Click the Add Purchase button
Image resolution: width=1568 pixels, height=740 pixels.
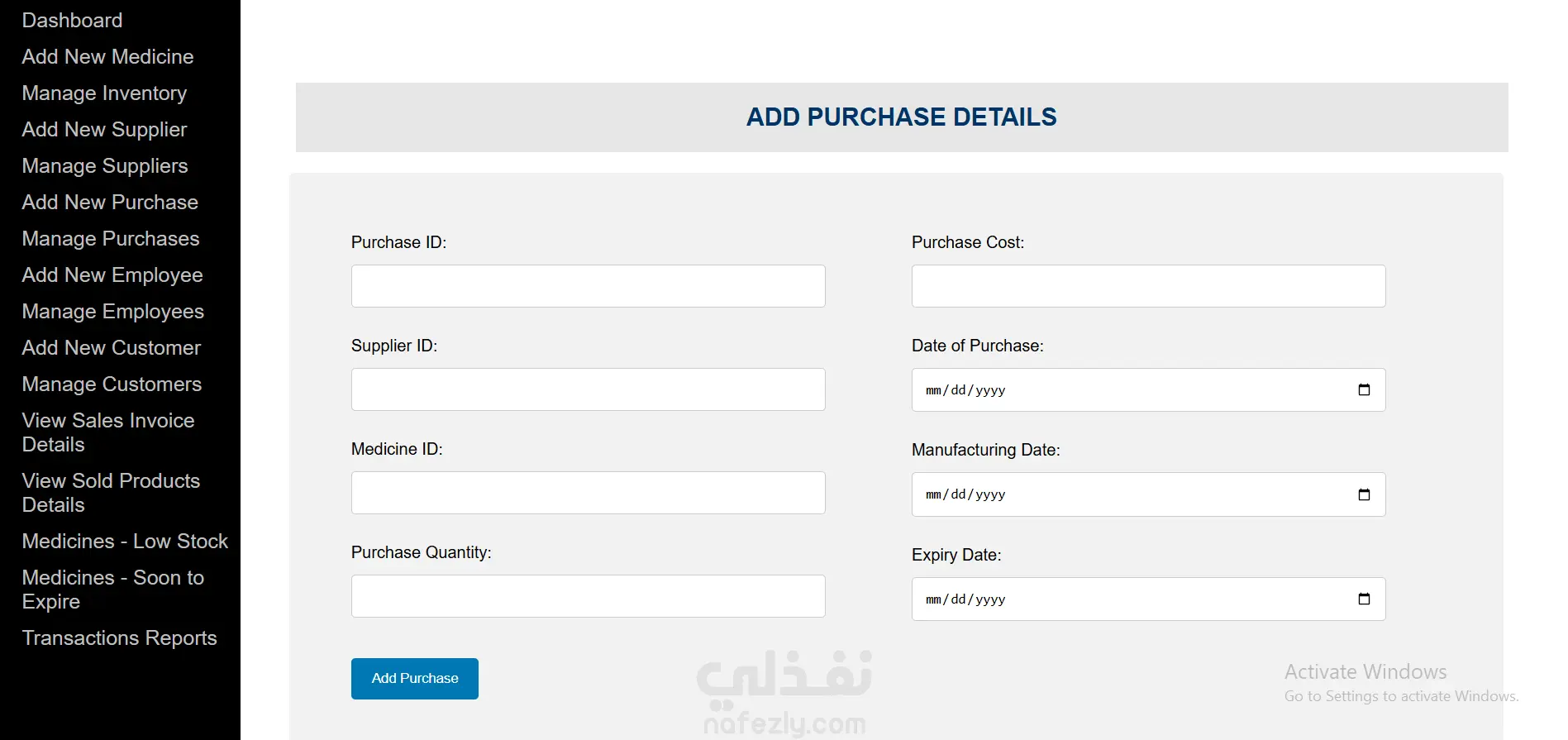pos(415,679)
